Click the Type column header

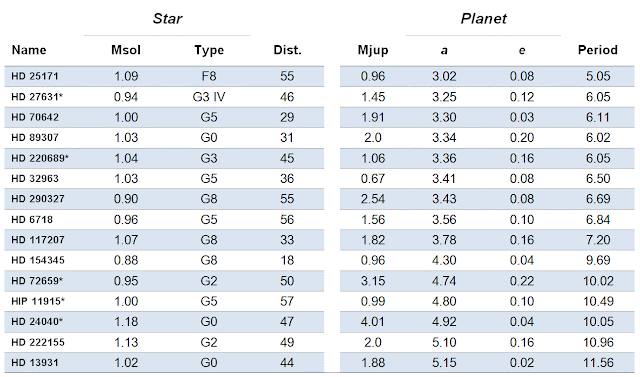209,50
